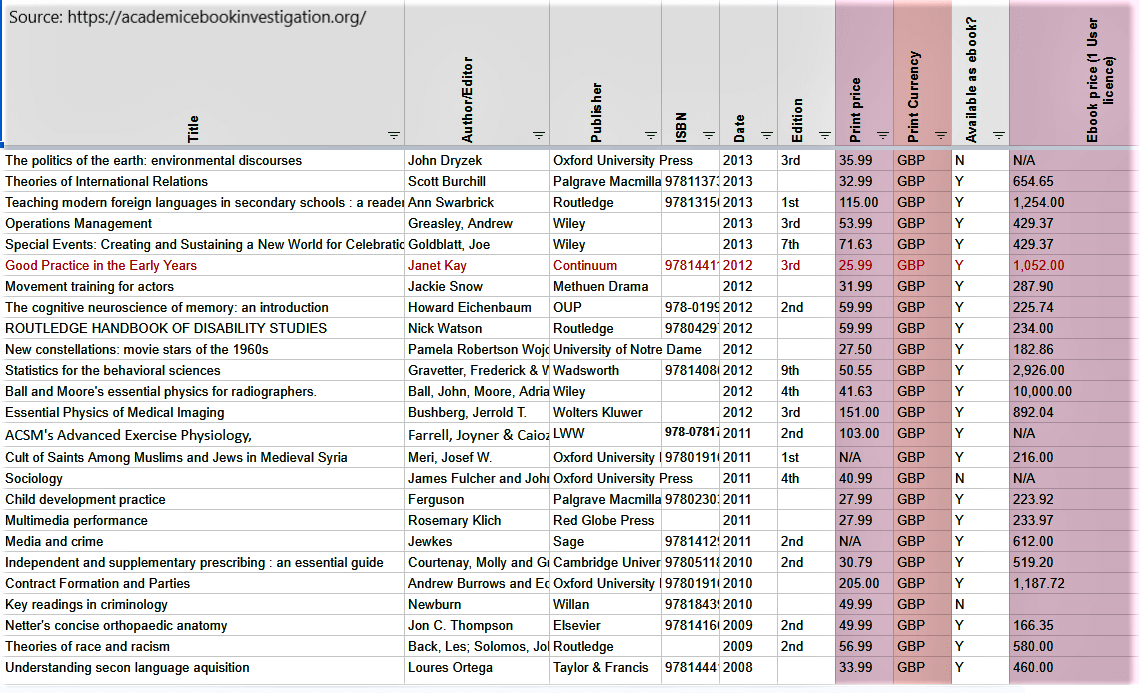Click the academicebookinvestigation.org source URL

point(216,17)
